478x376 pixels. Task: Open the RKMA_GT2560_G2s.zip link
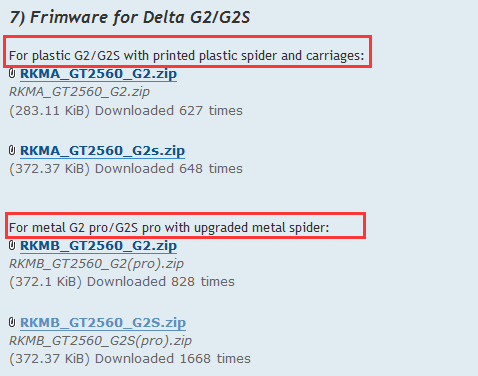point(102,151)
